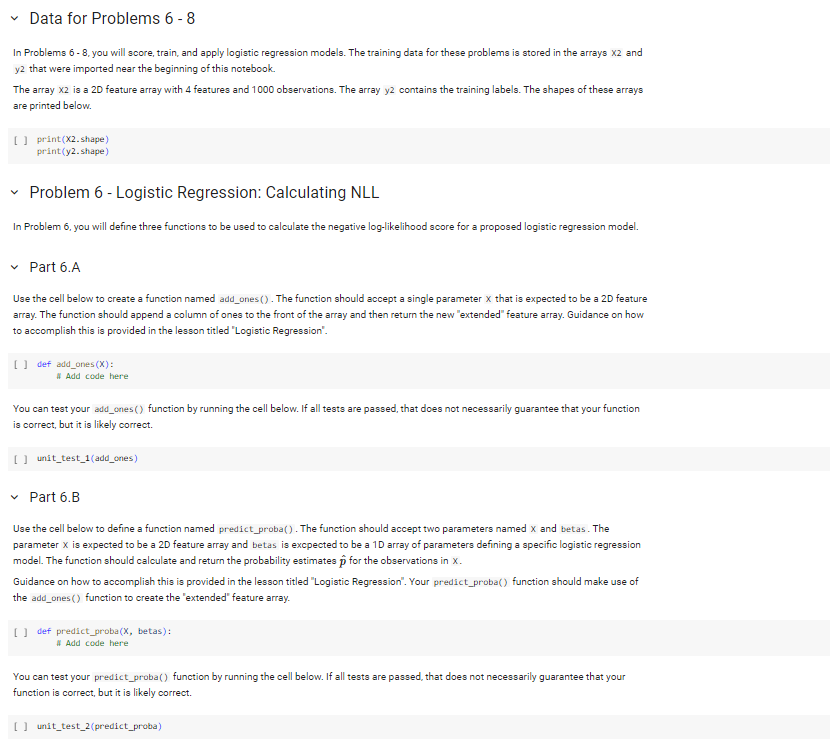The image size is (830, 756).
Task: Run the def predict_proba cell
Action: tap(20, 631)
